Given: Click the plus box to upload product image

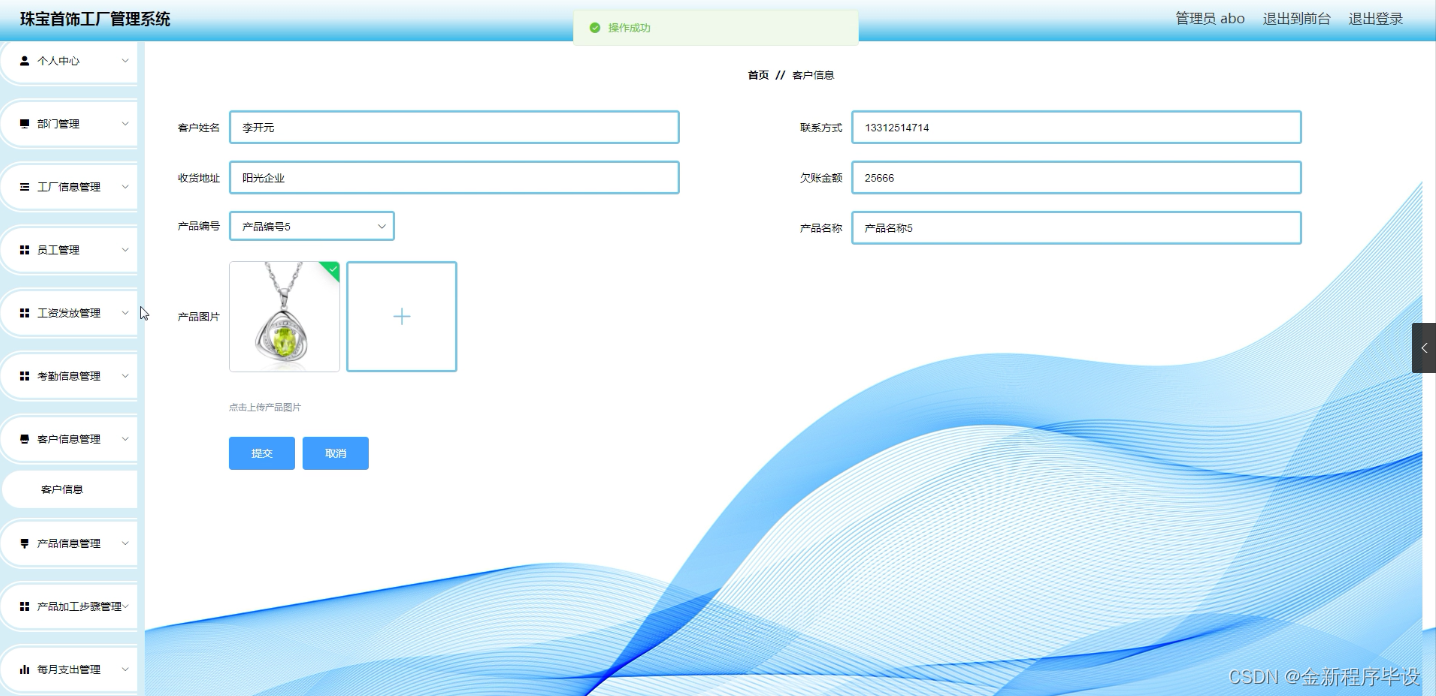Looking at the screenshot, I should pos(401,316).
